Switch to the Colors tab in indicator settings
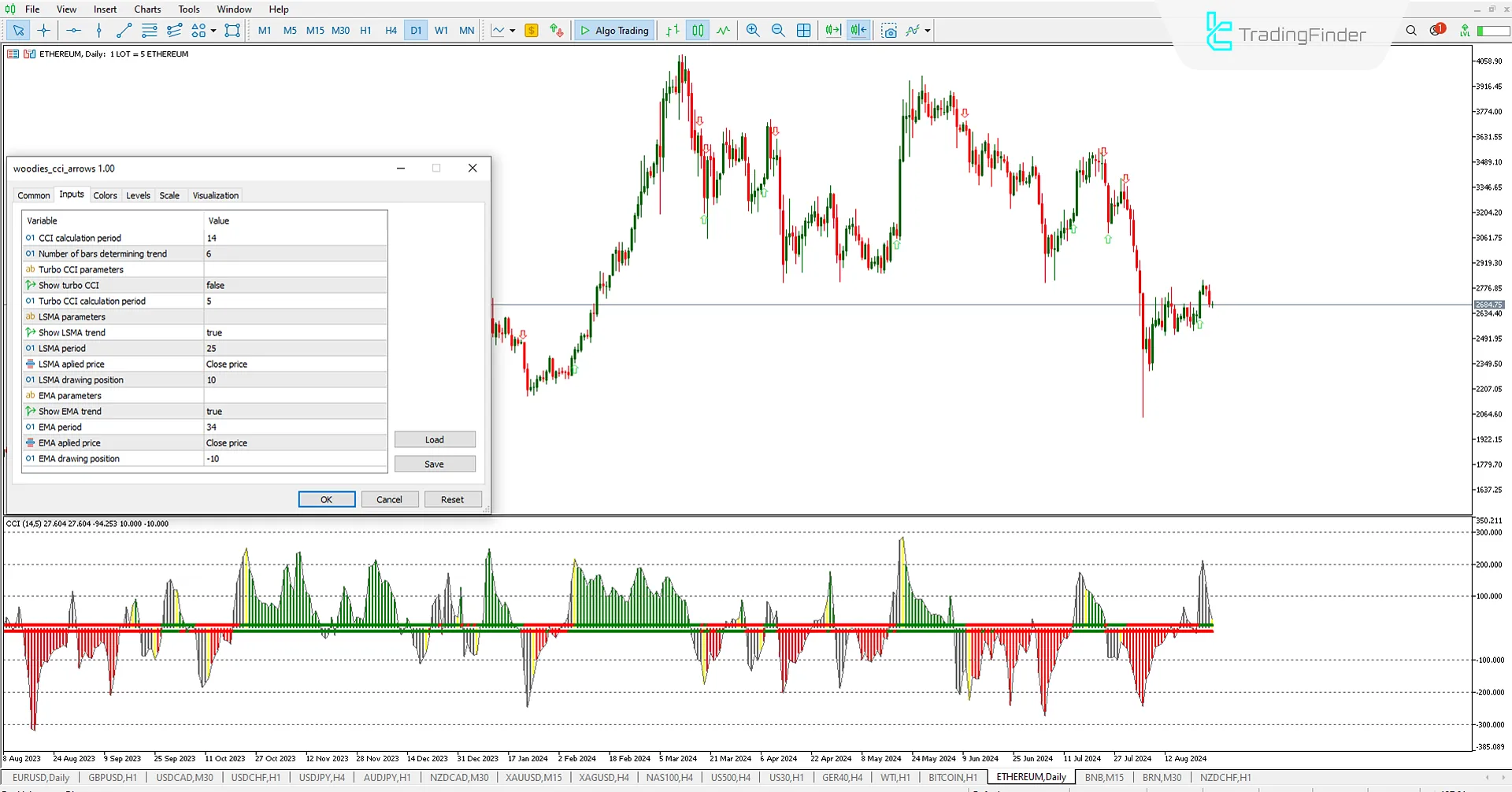The width and height of the screenshot is (1512, 792). [105, 194]
